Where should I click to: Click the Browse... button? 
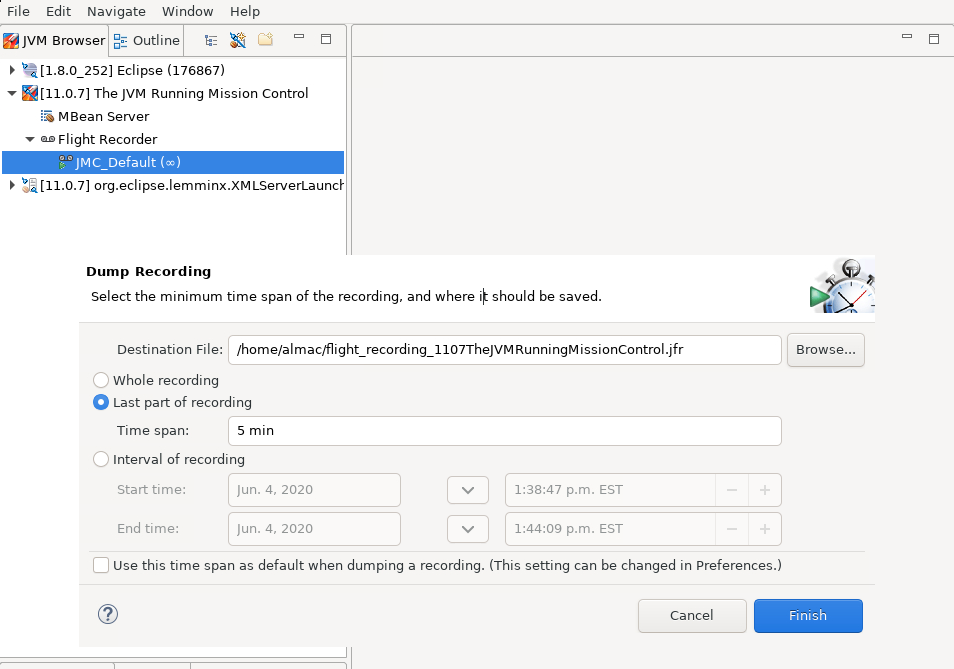(825, 349)
